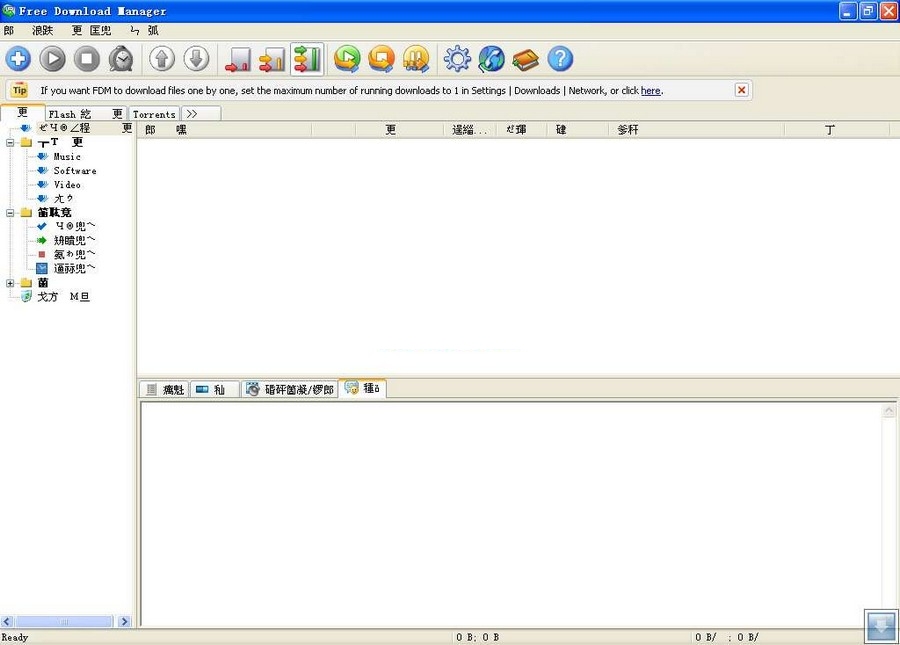Select the bottom-panel tab with camera icon
900x645 pixels.
[290, 390]
